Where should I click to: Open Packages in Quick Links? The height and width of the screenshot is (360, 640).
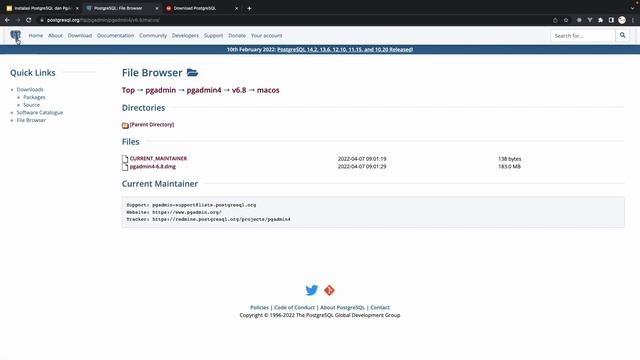point(34,97)
